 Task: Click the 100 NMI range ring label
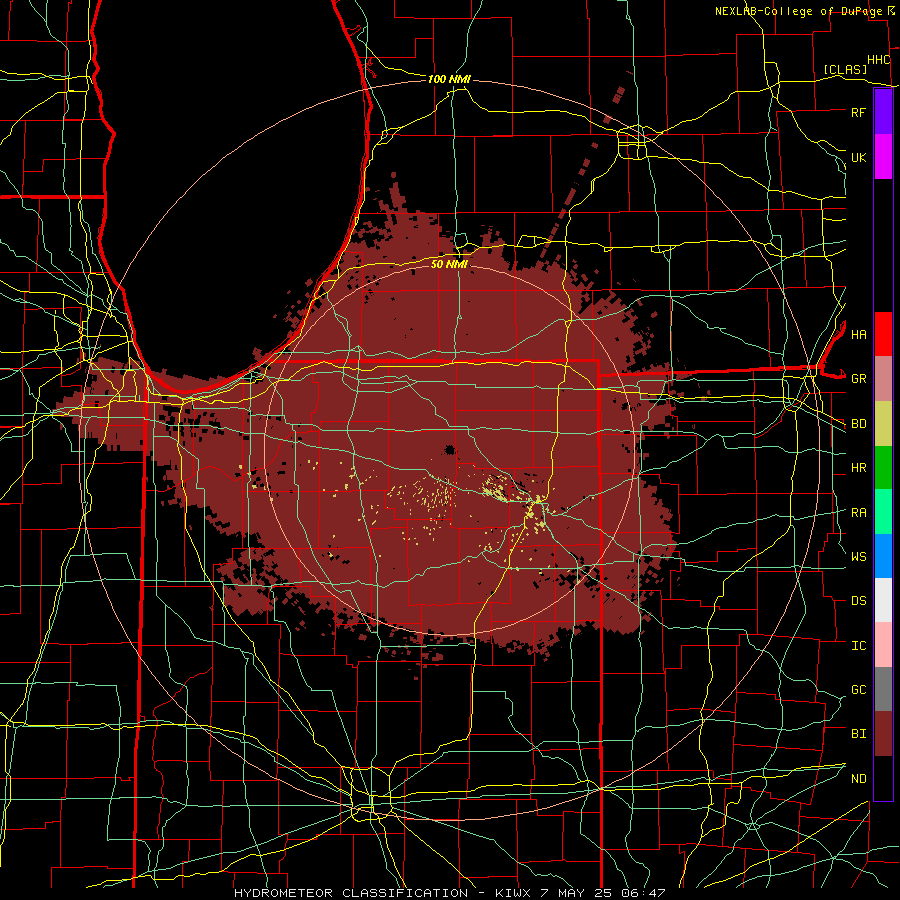tap(449, 79)
